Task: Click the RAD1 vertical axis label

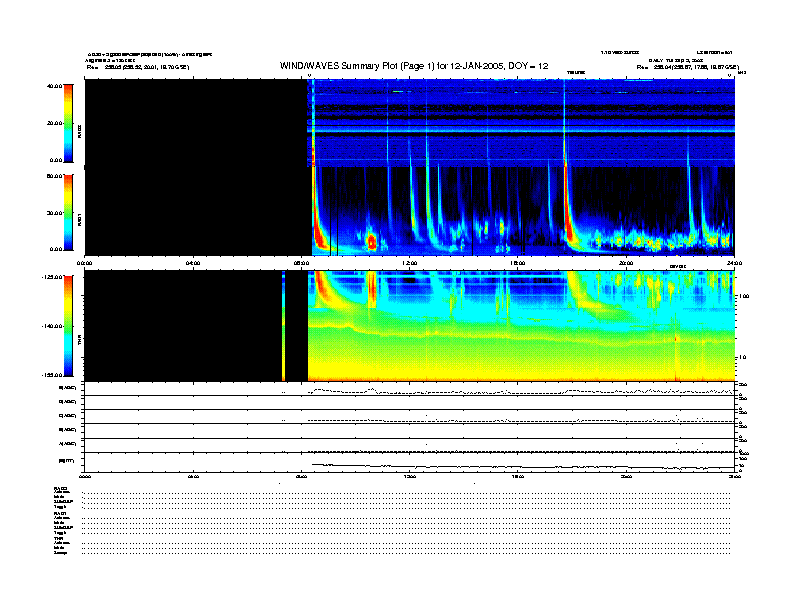Action: click(79, 219)
